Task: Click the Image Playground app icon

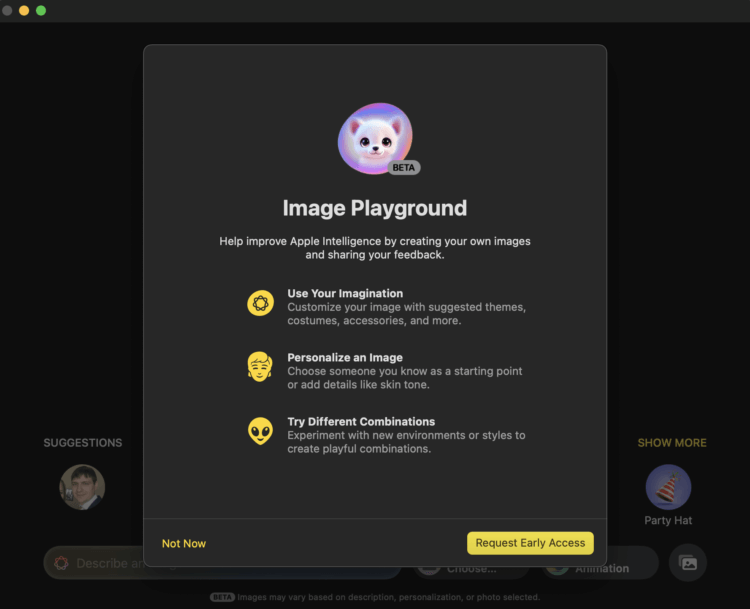Action: click(x=375, y=138)
